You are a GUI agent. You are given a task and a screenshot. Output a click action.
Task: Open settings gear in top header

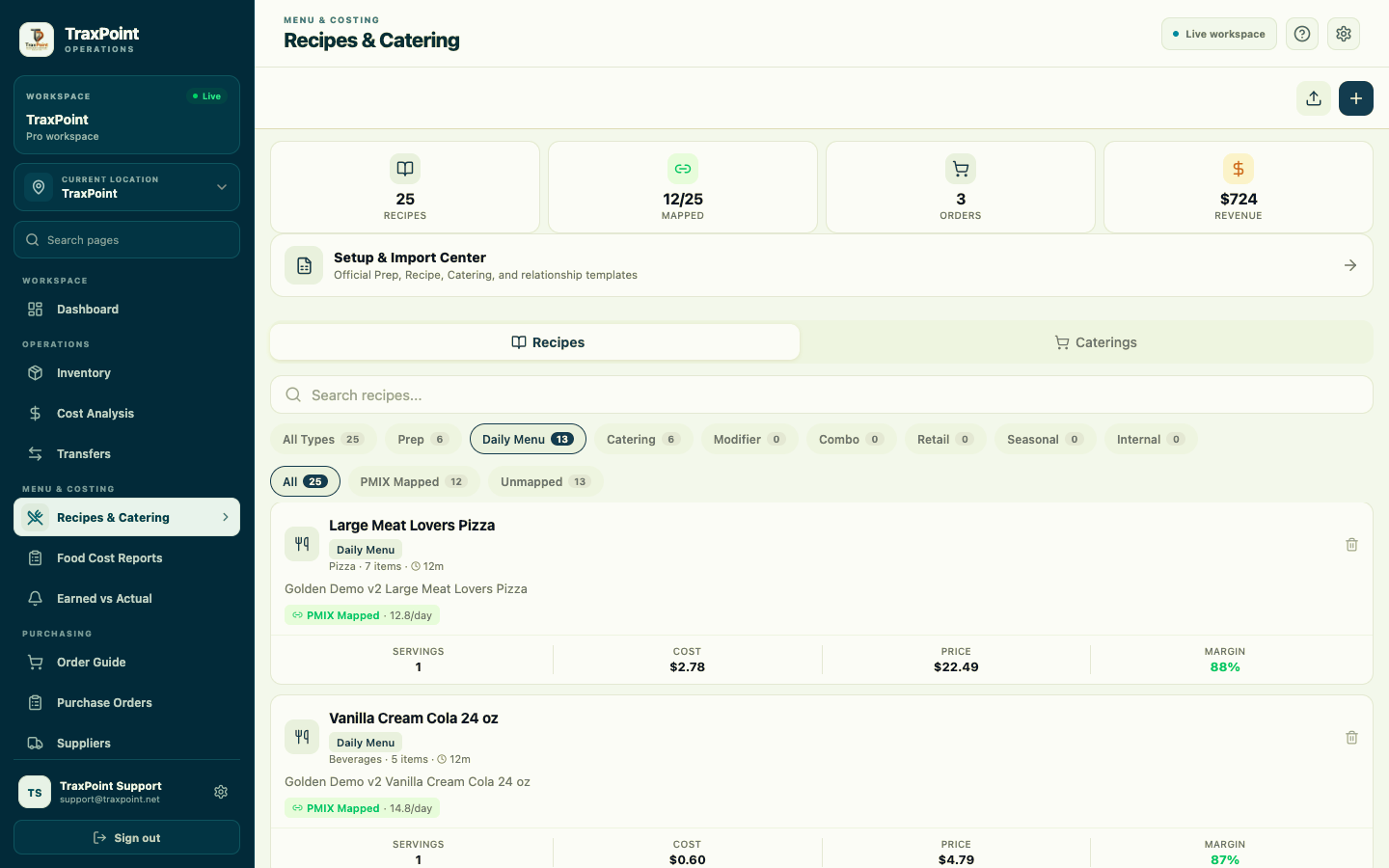(1344, 34)
